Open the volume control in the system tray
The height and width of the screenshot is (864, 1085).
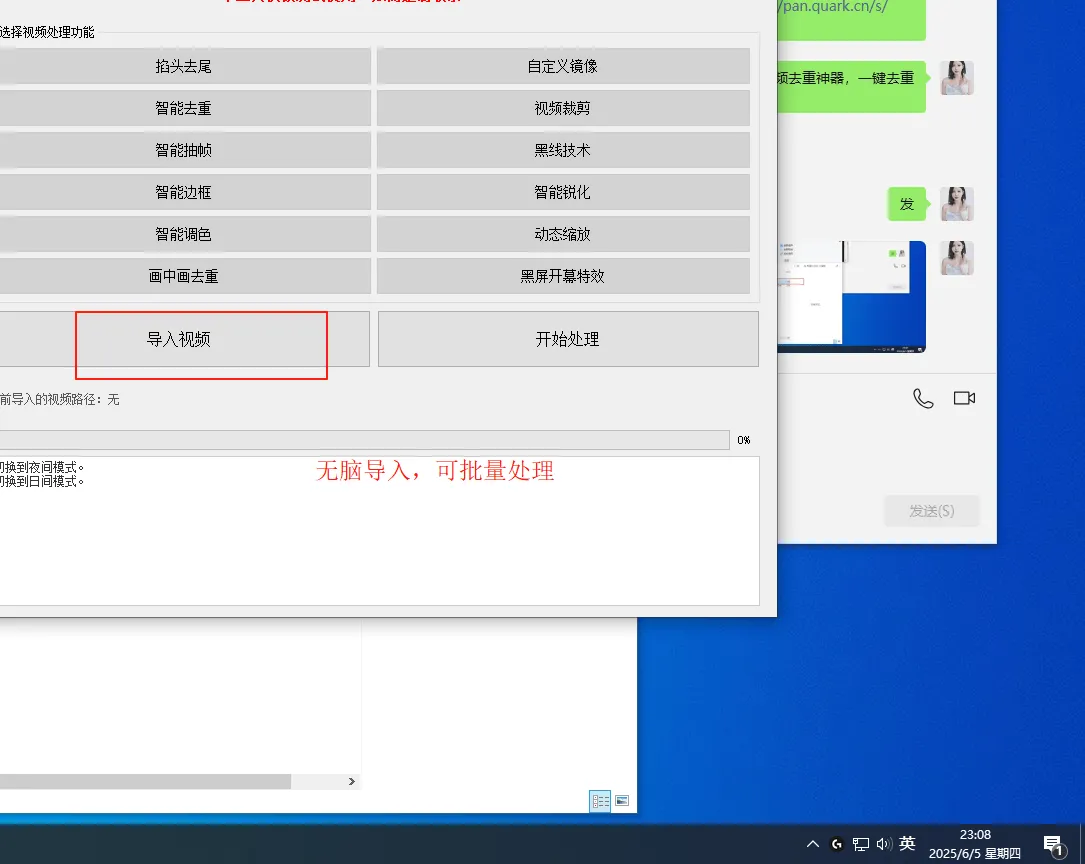point(884,843)
